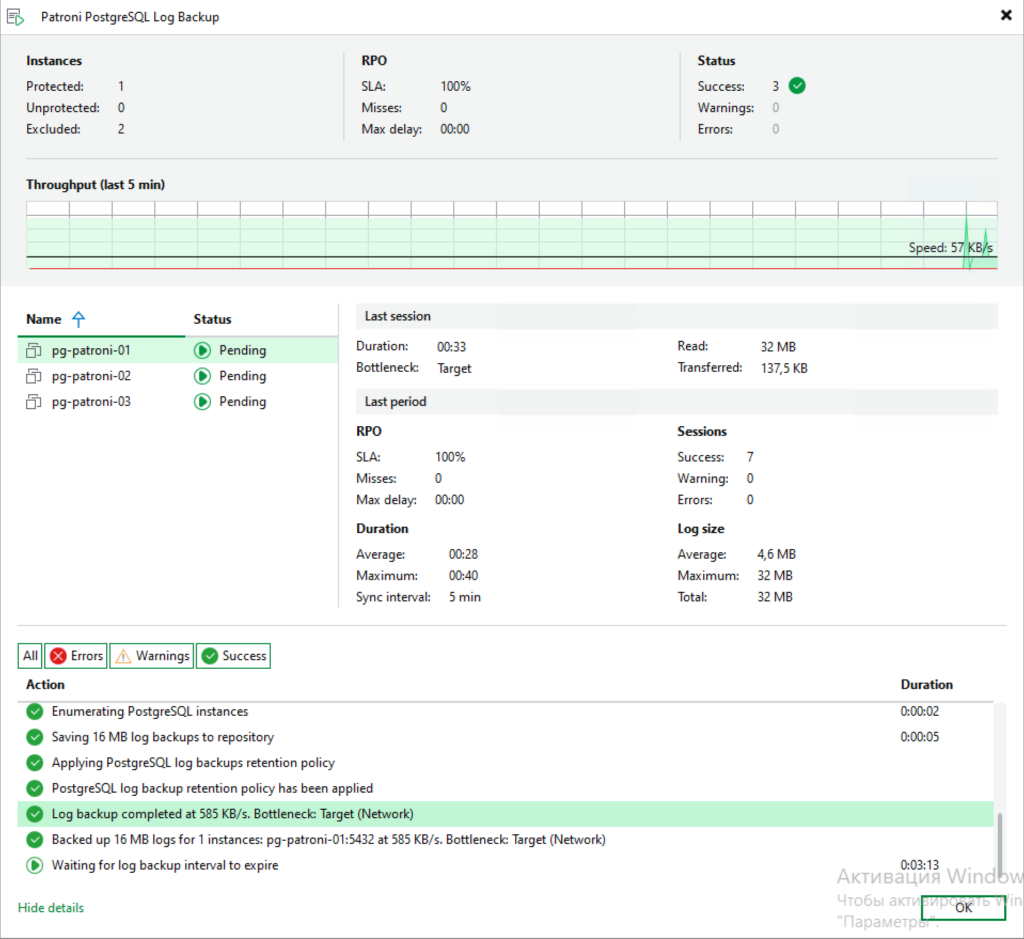Click Last session Duration value '00:33'

pyautogui.click(x=451, y=347)
